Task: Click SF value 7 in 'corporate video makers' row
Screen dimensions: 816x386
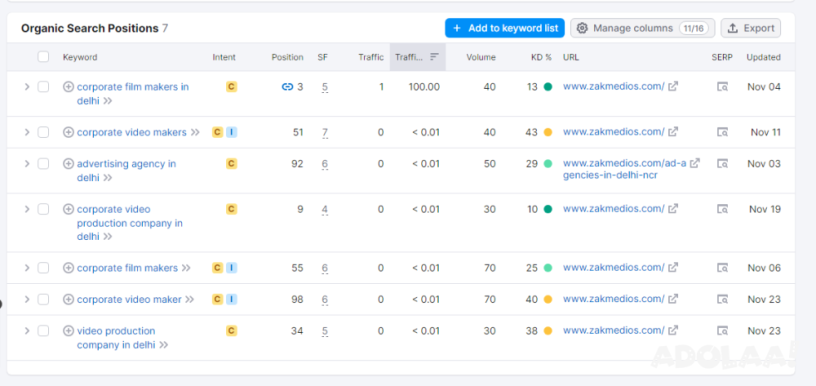Action: click(325, 133)
